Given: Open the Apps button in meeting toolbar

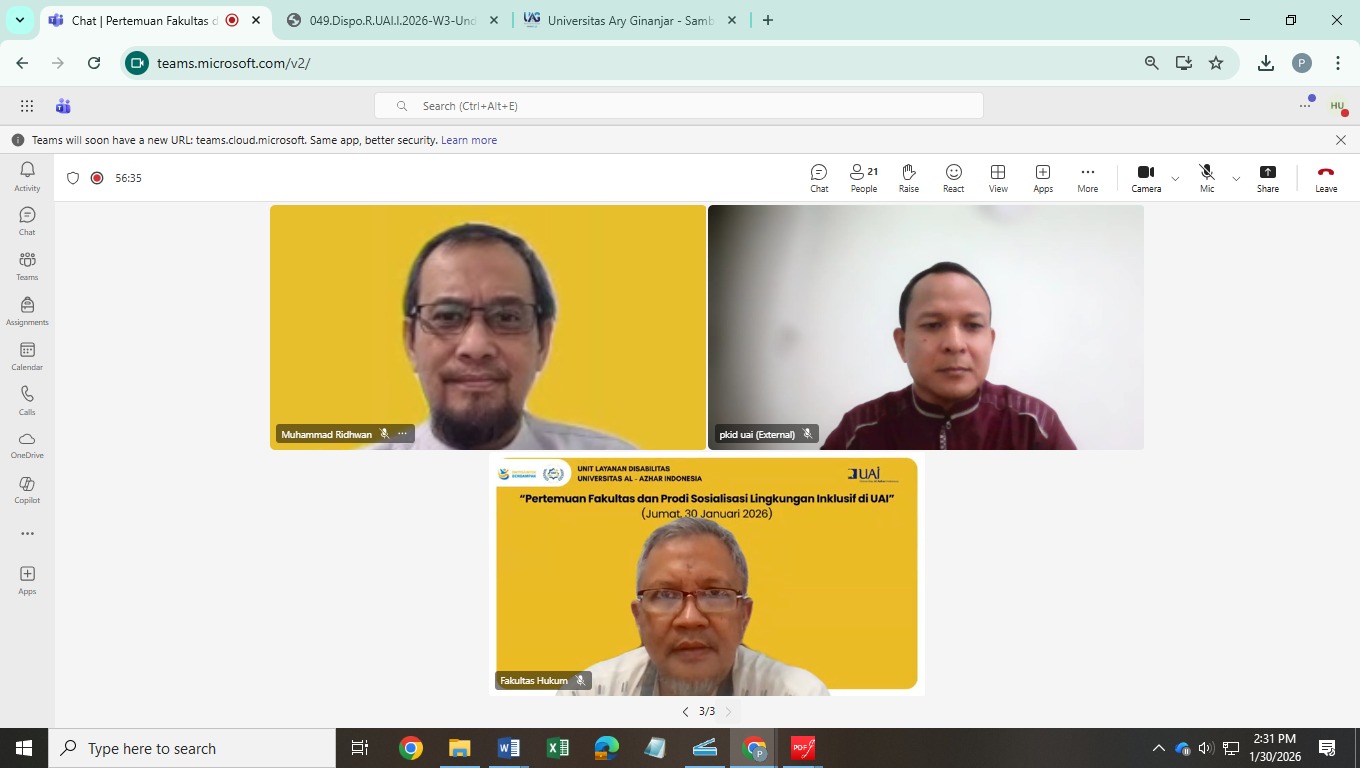Looking at the screenshot, I should (1043, 178).
